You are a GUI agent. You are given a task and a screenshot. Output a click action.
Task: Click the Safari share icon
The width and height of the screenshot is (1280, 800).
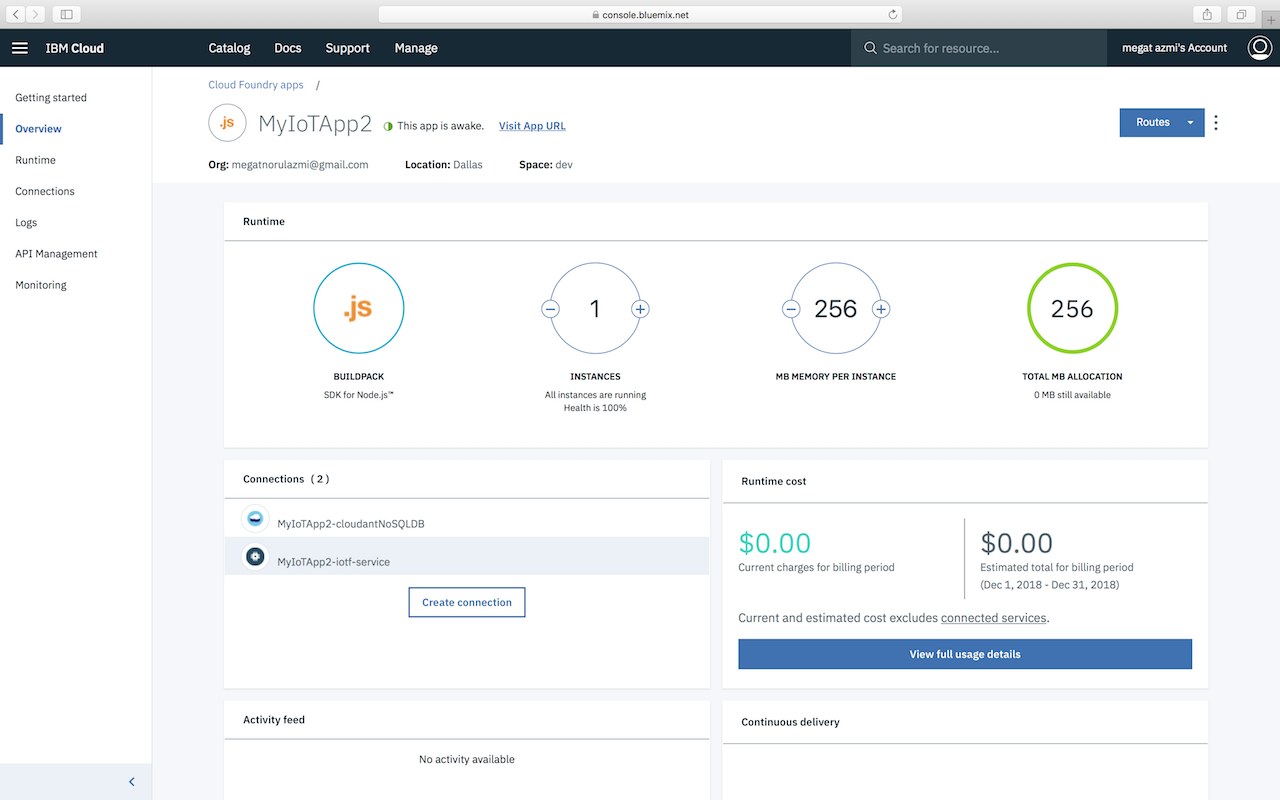click(1207, 14)
